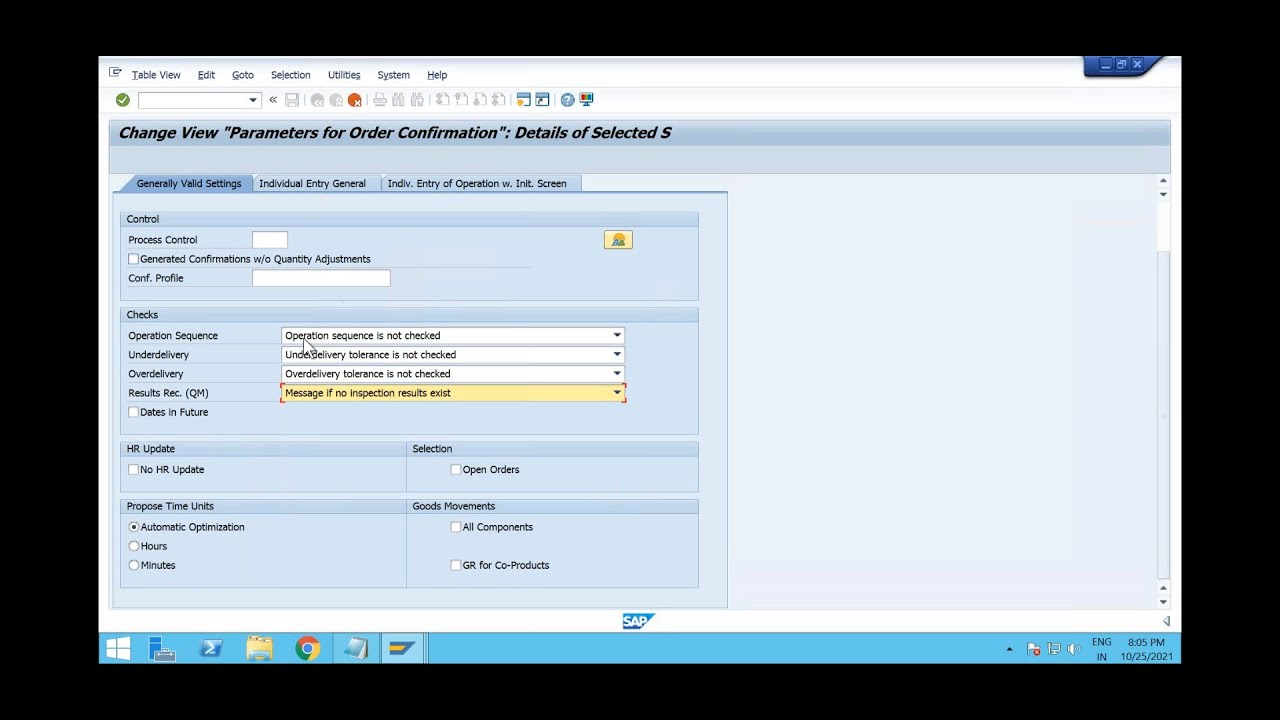Viewport: 1280px width, 720px height.
Task: Expand the Results Rec. (QM) dropdown
Action: pos(617,393)
